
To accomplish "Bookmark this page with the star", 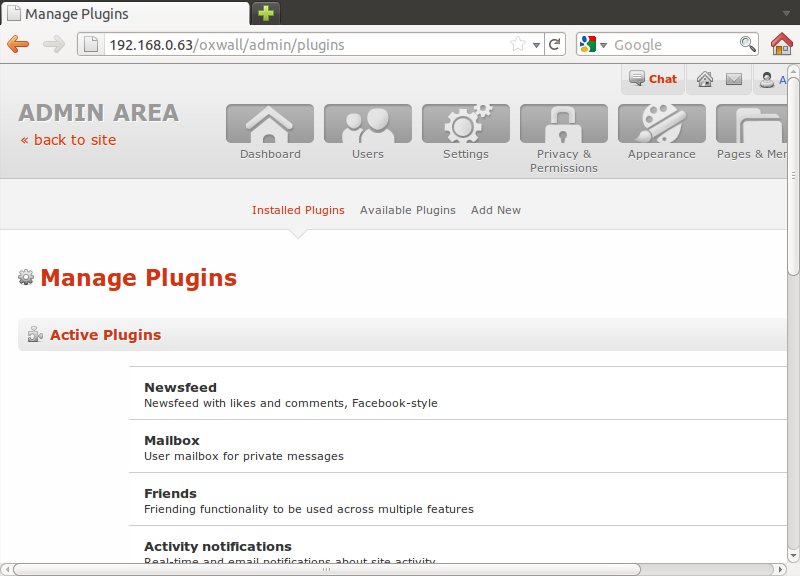I will tap(518, 44).
